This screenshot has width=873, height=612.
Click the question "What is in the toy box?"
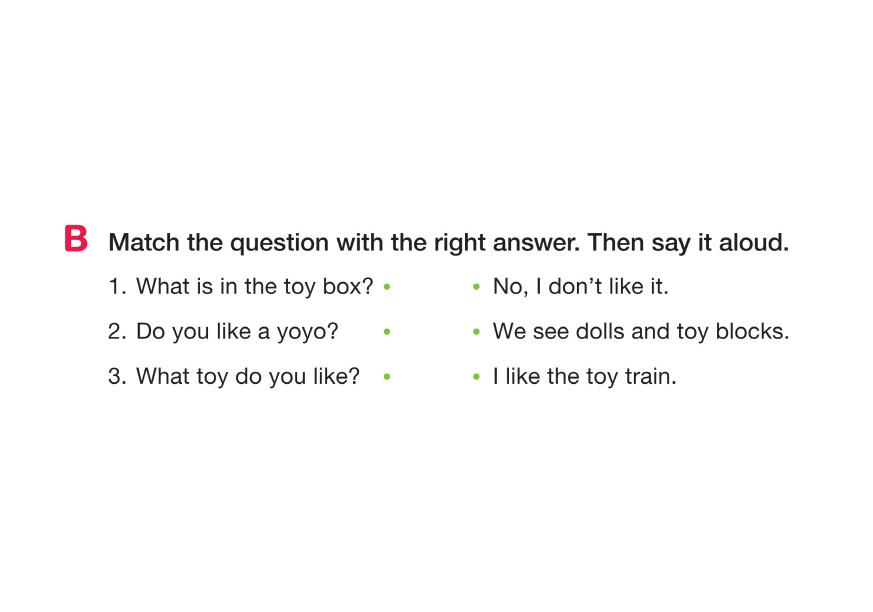[254, 287]
